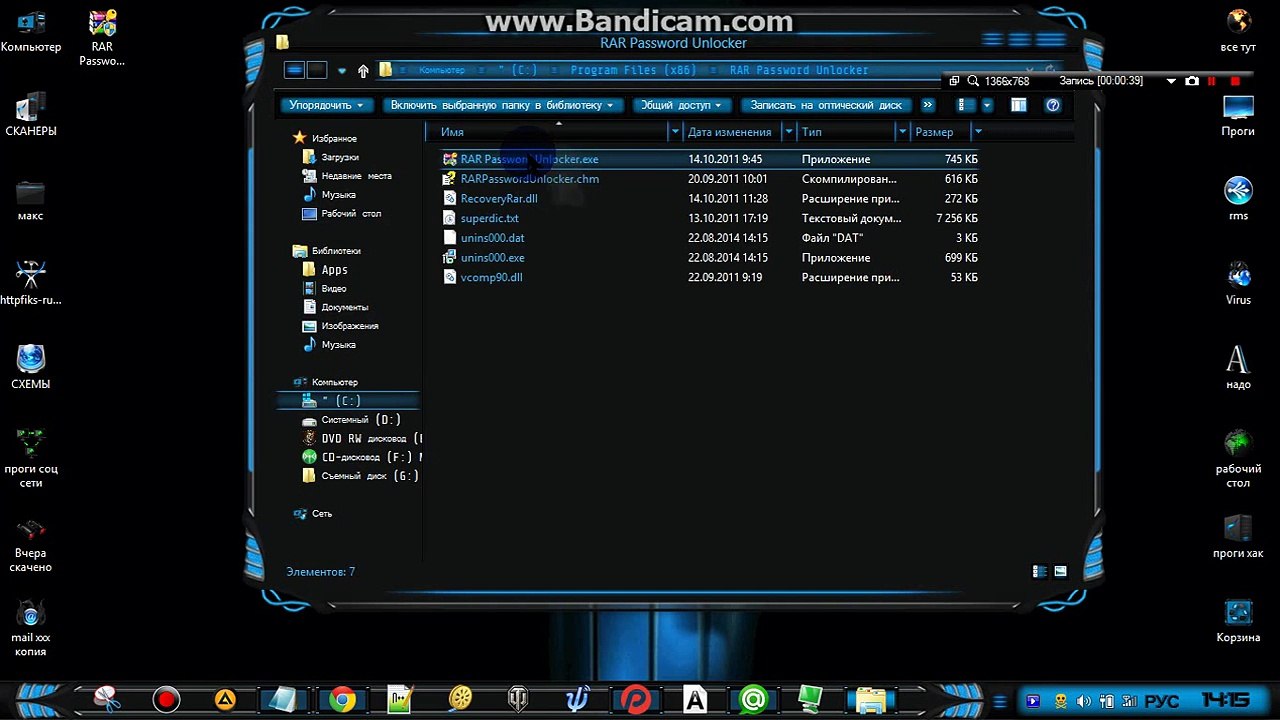Open the Упорядочить dropdown menu
The image size is (1280, 720).
[x=326, y=105]
